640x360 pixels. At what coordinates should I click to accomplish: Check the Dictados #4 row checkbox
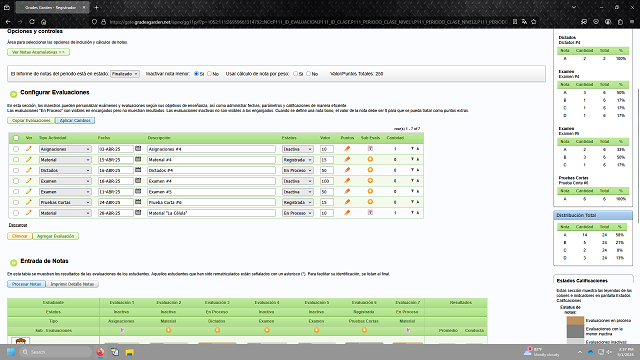(x=16, y=170)
